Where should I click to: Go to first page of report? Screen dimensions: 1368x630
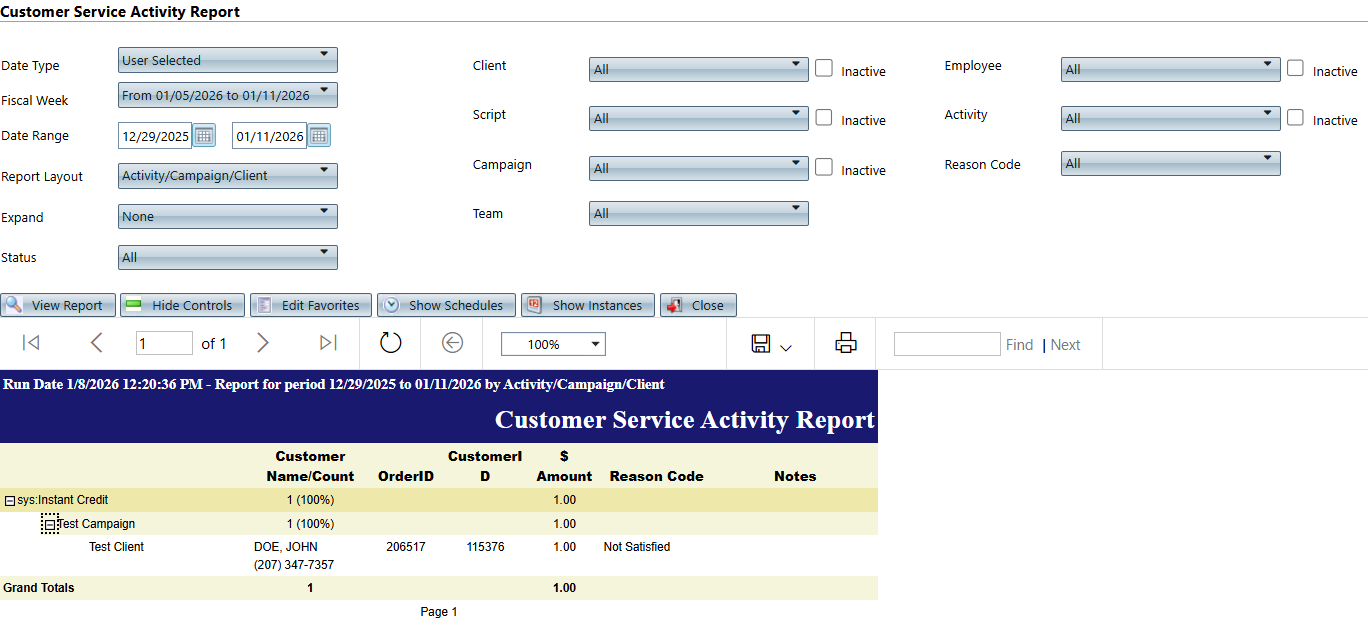tap(31, 343)
